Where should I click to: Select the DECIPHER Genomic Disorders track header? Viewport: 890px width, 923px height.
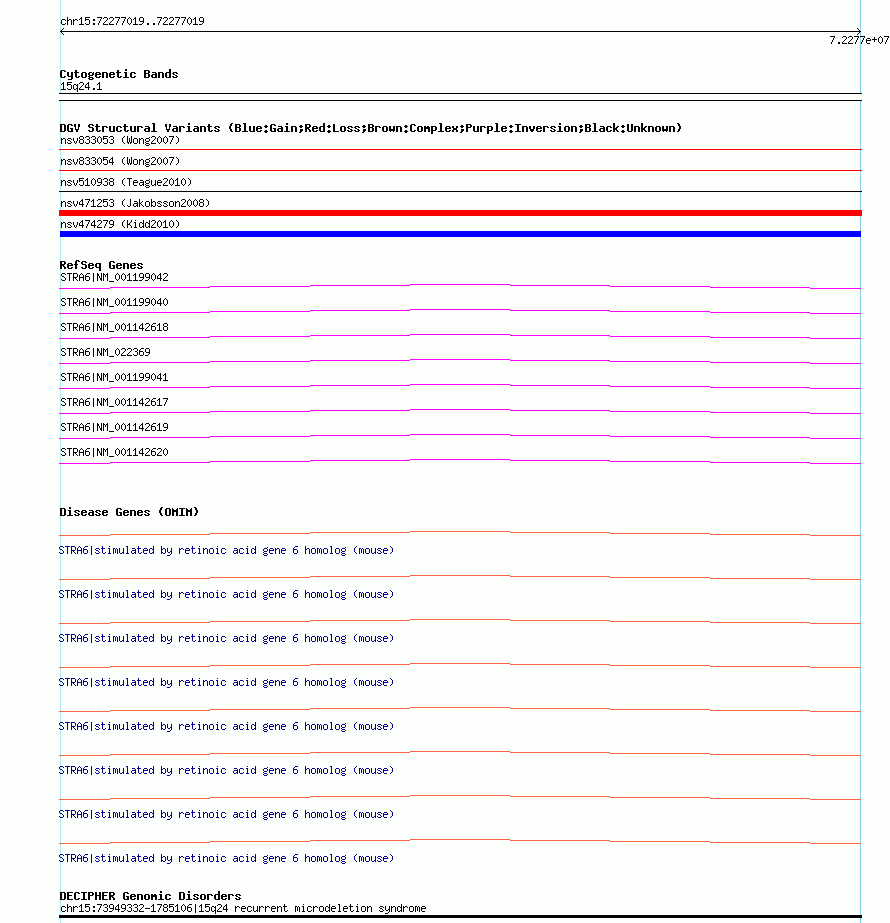pos(150,896)
